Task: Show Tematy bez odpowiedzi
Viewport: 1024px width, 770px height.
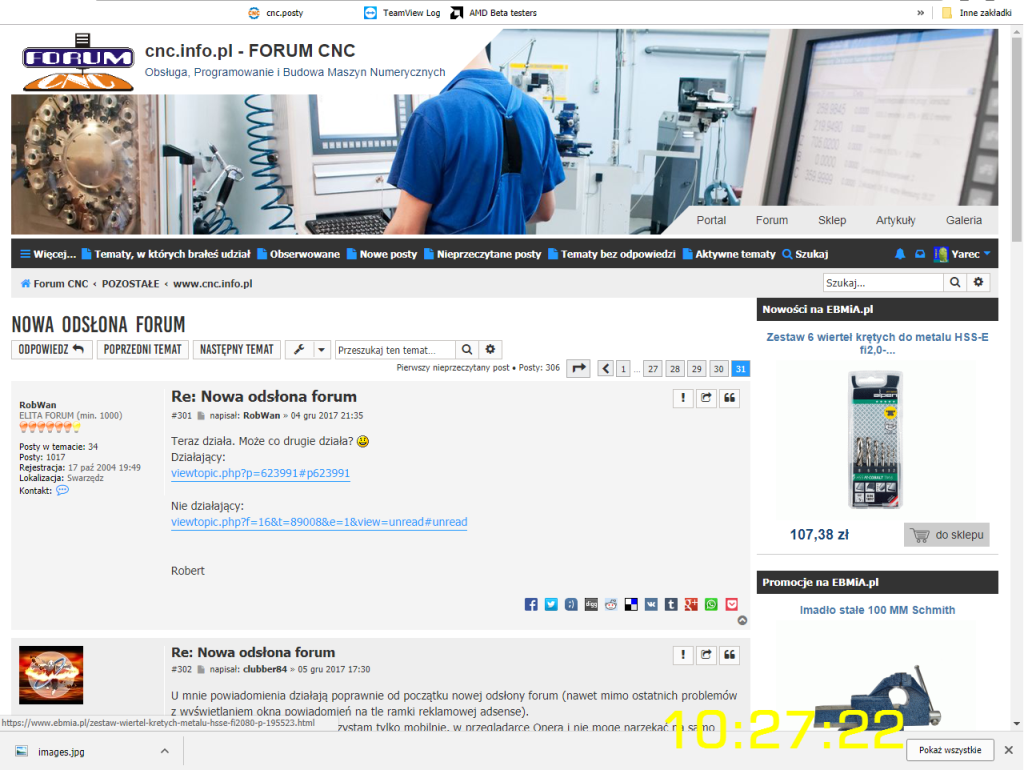Action: point(612,254)
